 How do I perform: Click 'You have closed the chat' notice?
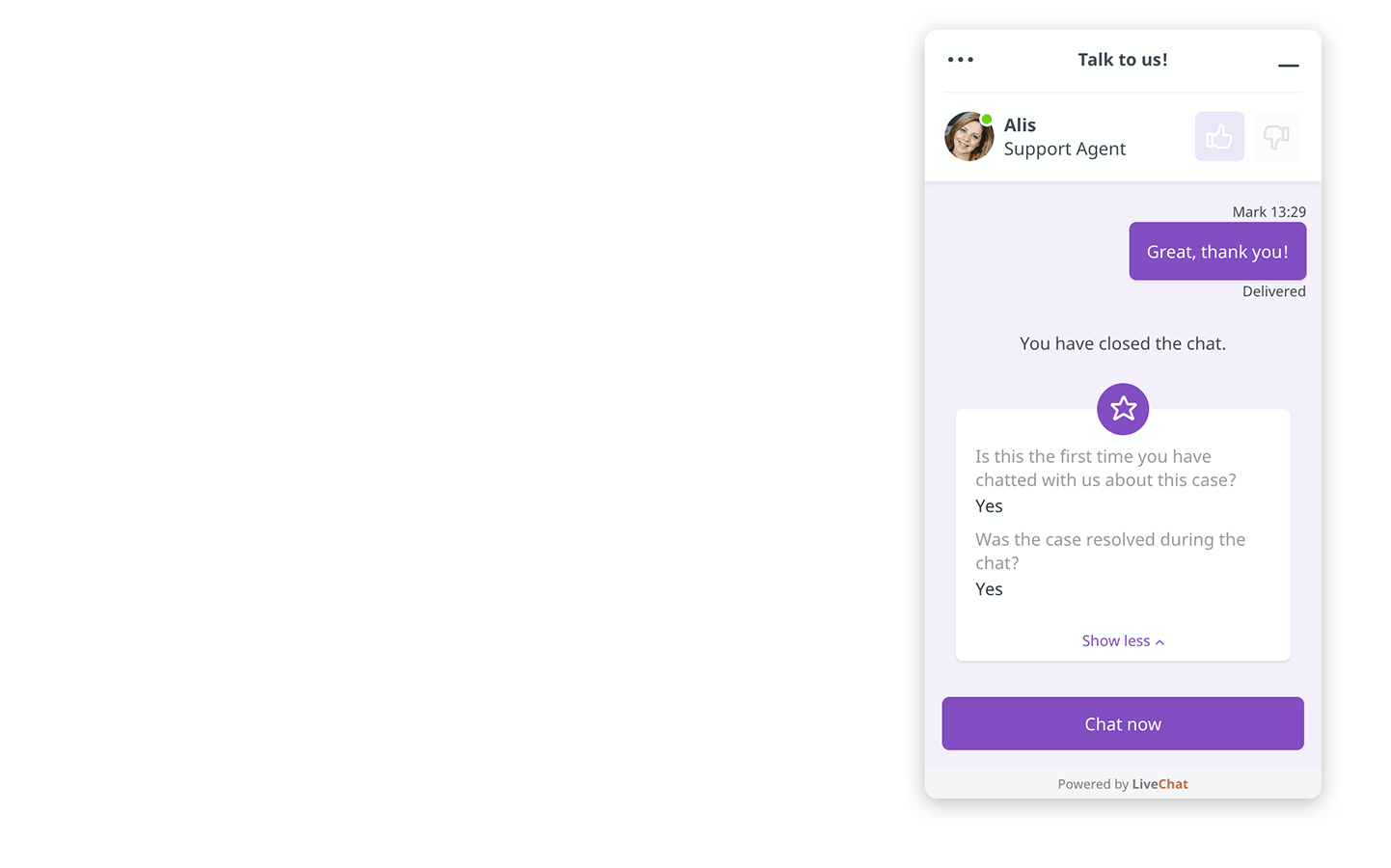point(1123,343)
